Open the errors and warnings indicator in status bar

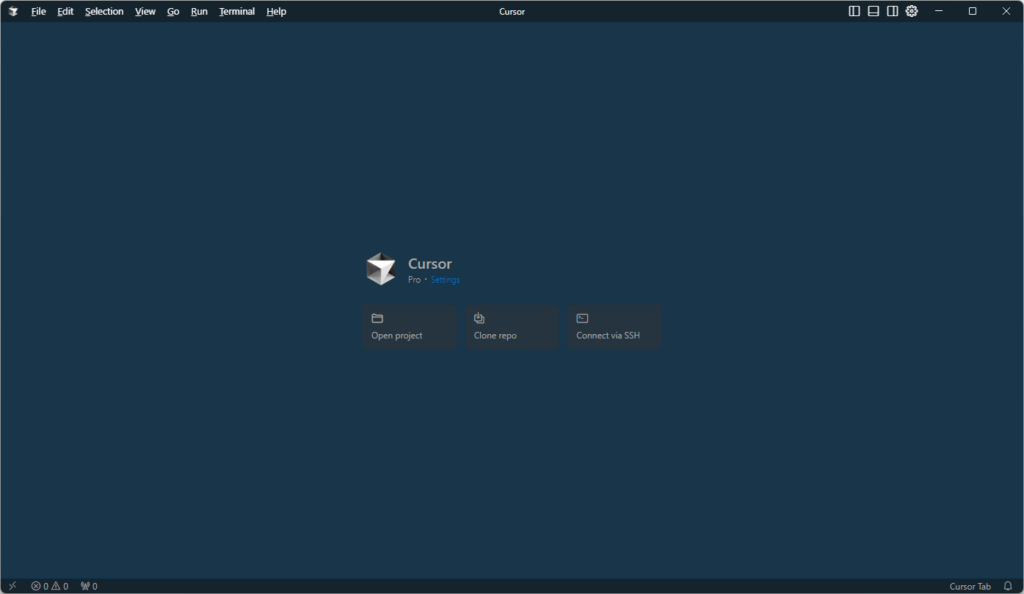[50, 586]
